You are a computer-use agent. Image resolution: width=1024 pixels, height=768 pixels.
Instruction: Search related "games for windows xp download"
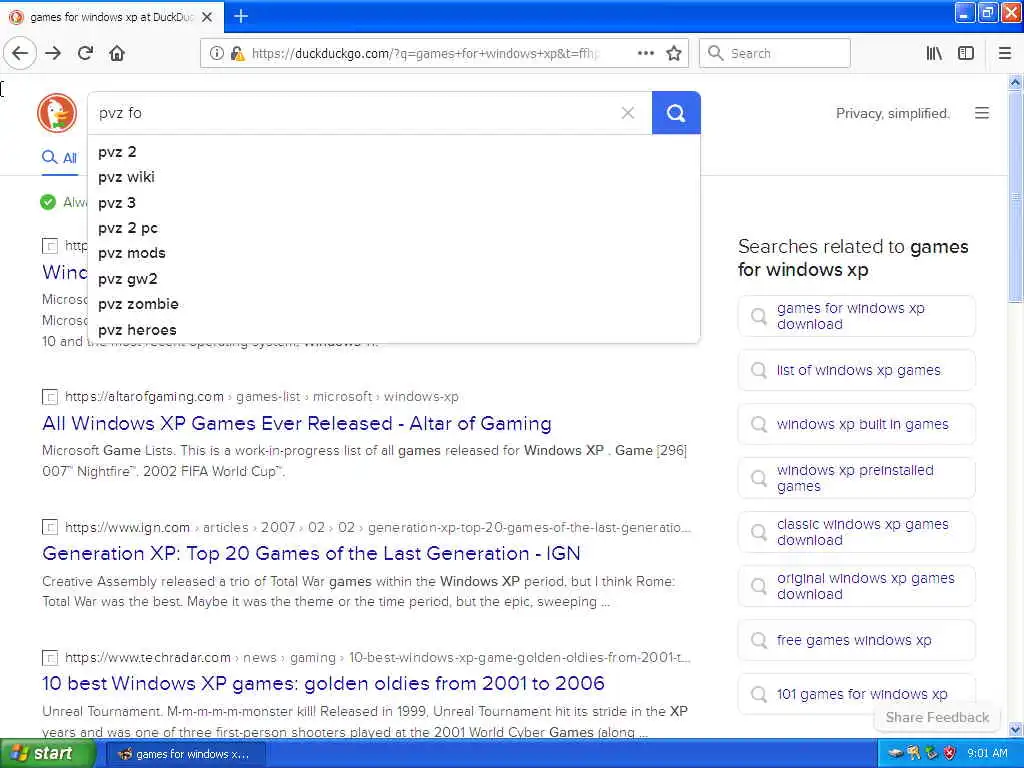coord(856,316)
